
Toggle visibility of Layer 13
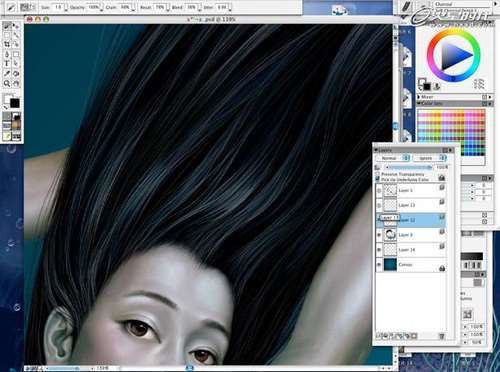(379, 205)
